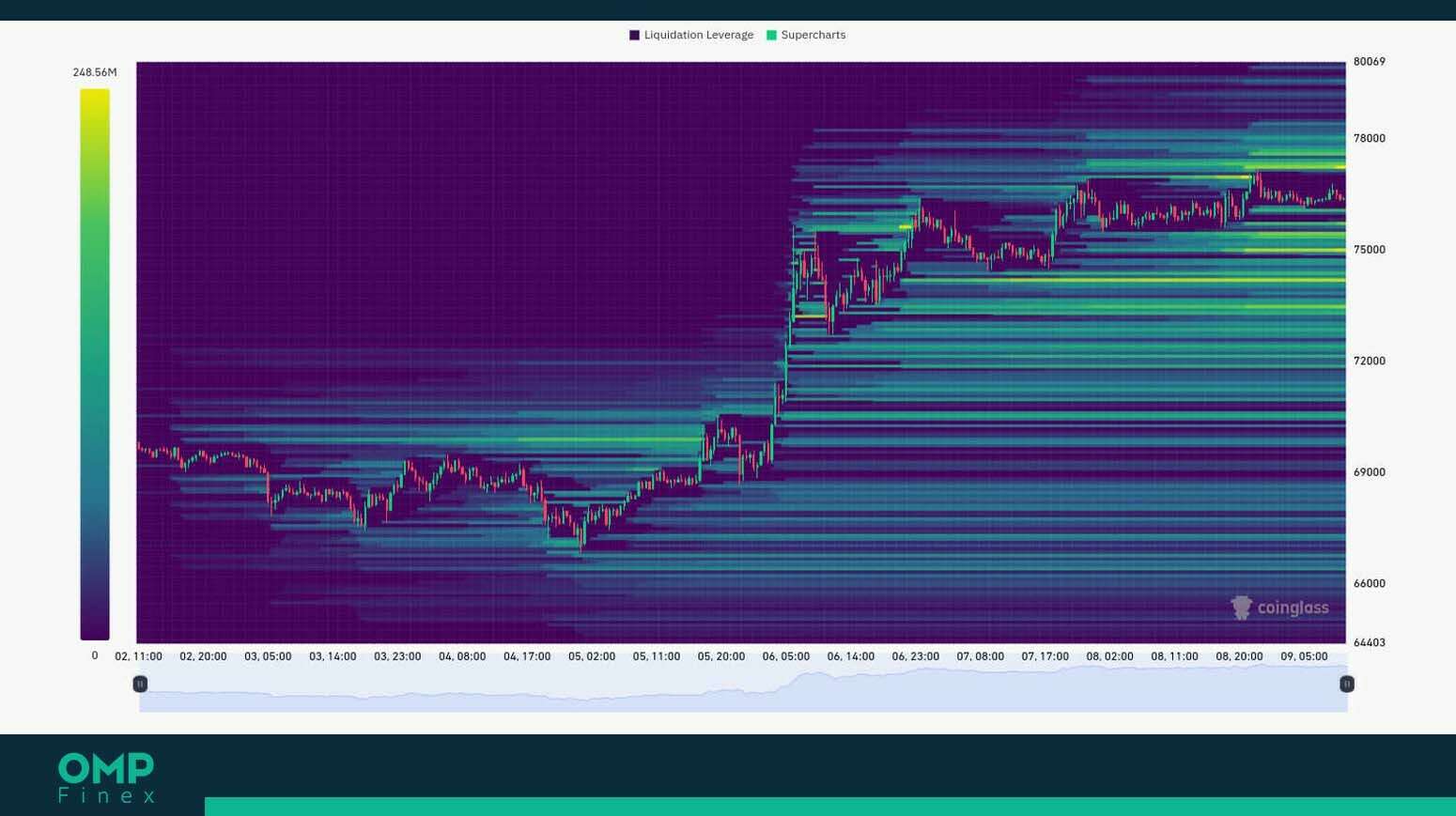This screenshot has width=1456, height=816.
Task: Click the 05, 02:00 time axis label
Action: pos(592,656)
